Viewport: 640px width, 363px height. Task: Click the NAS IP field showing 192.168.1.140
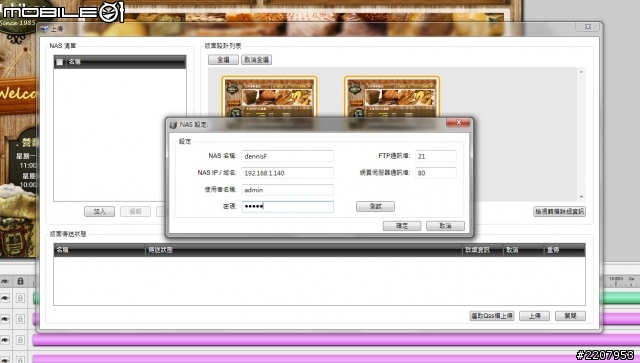pyautogui.click(x=287, y=173)
